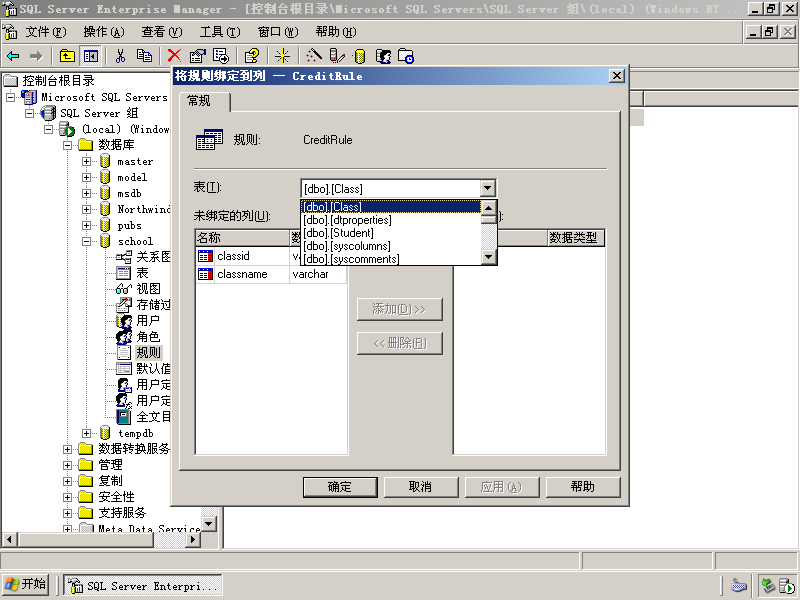Expand the tempdb database node
This screenshot has height=600, width=800.
coord(87,434)
